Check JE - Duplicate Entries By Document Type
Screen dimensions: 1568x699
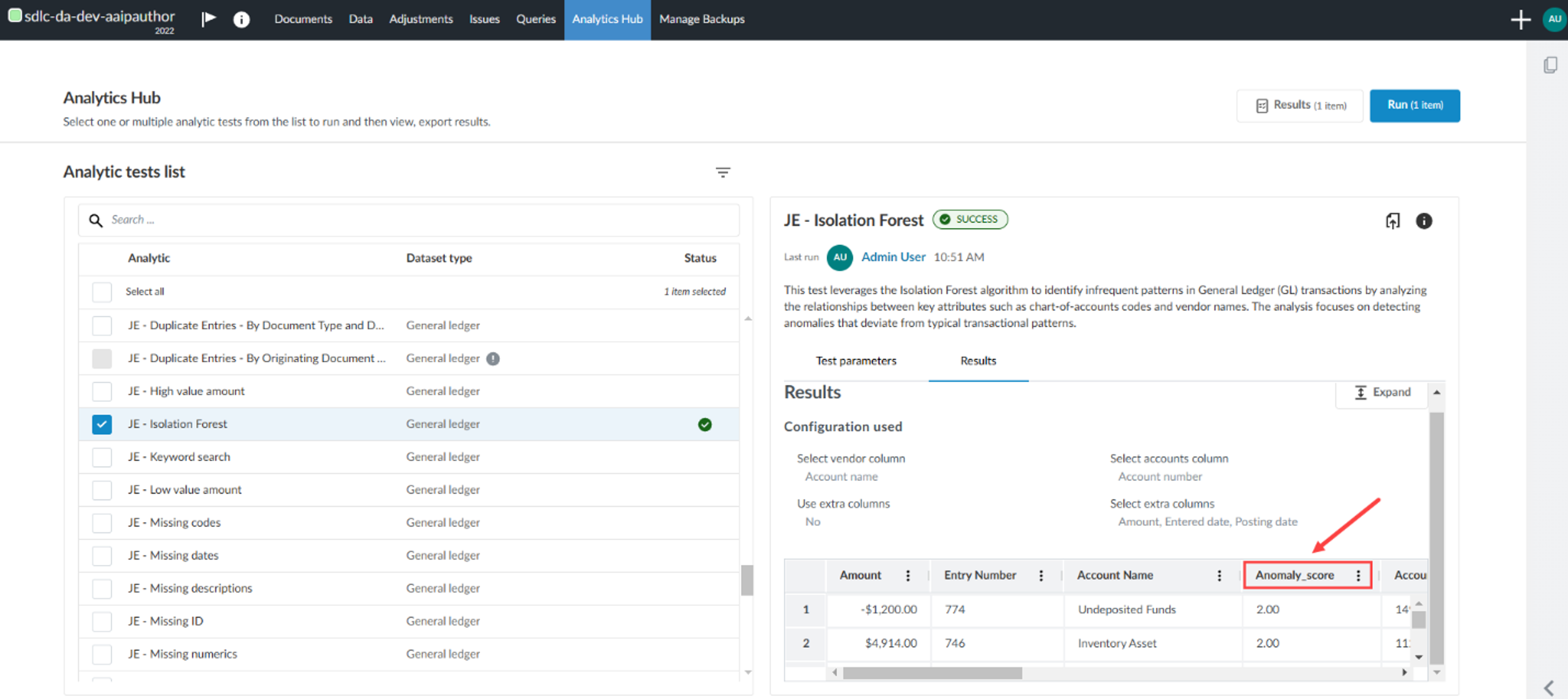click(102, 326)
